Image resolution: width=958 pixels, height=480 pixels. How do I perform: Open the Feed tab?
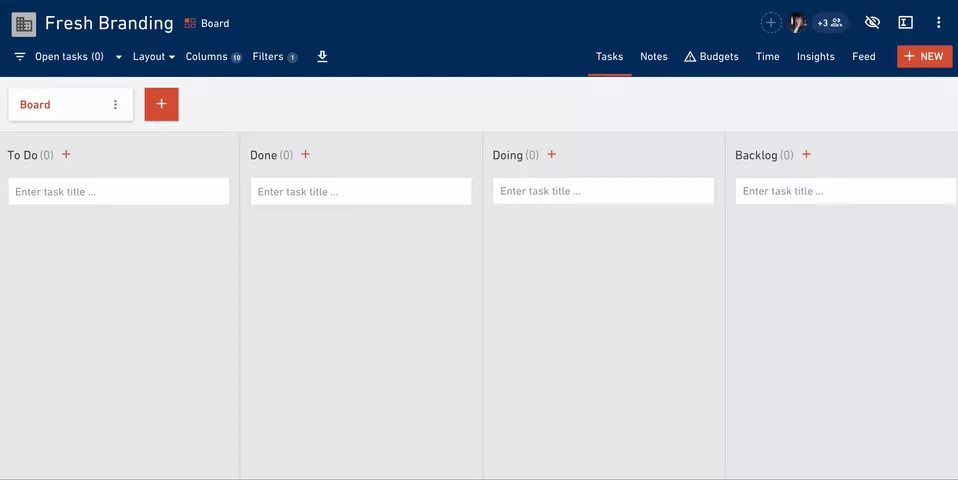point(864,56)
